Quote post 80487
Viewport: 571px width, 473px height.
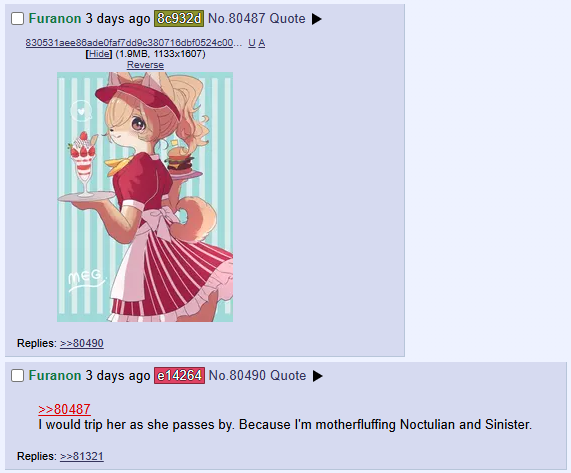click(x=287, y=19)
